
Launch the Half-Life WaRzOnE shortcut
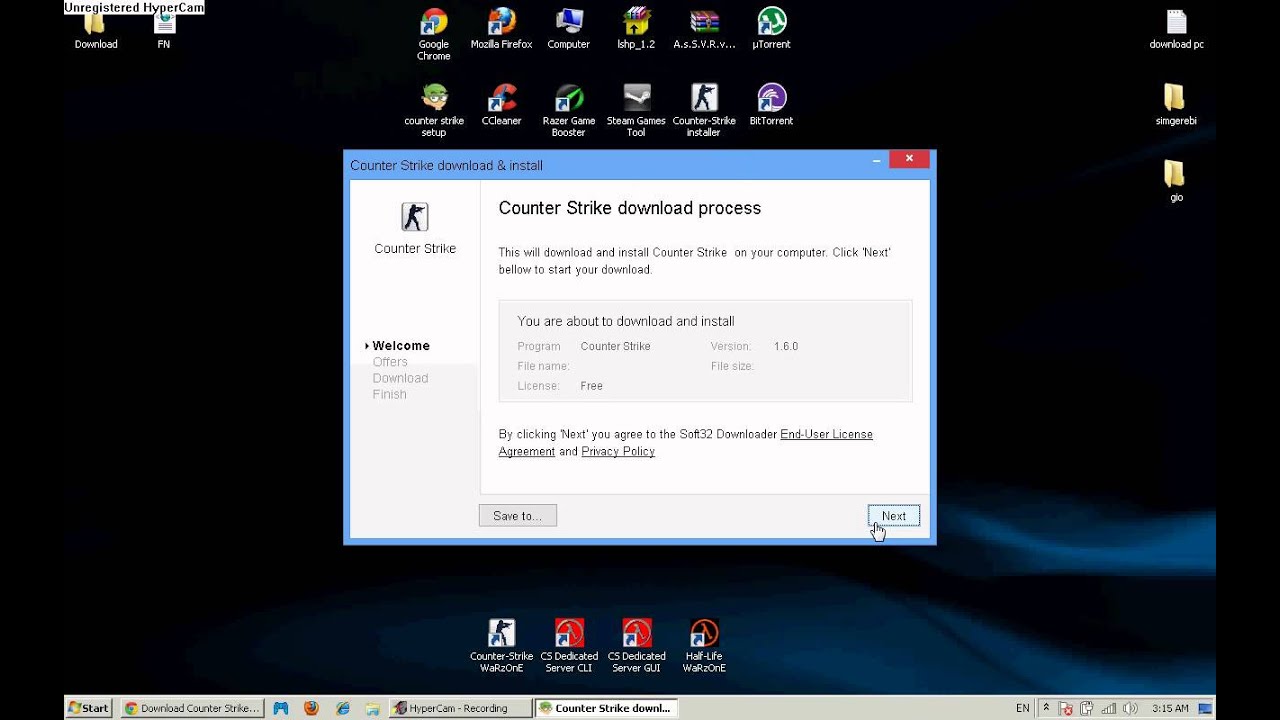pyautogui.click(x=704, y=646)
